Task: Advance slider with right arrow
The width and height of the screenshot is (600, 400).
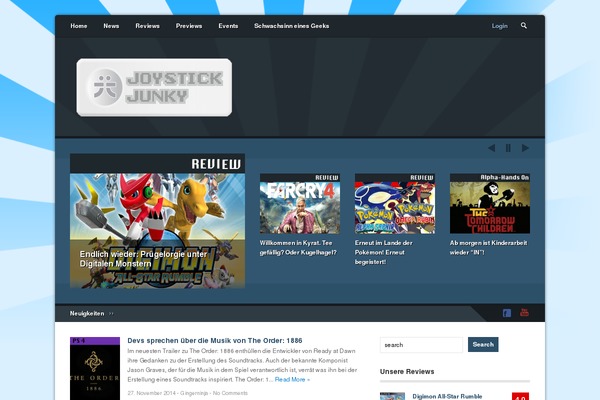Action: click(x=525, y=148)
